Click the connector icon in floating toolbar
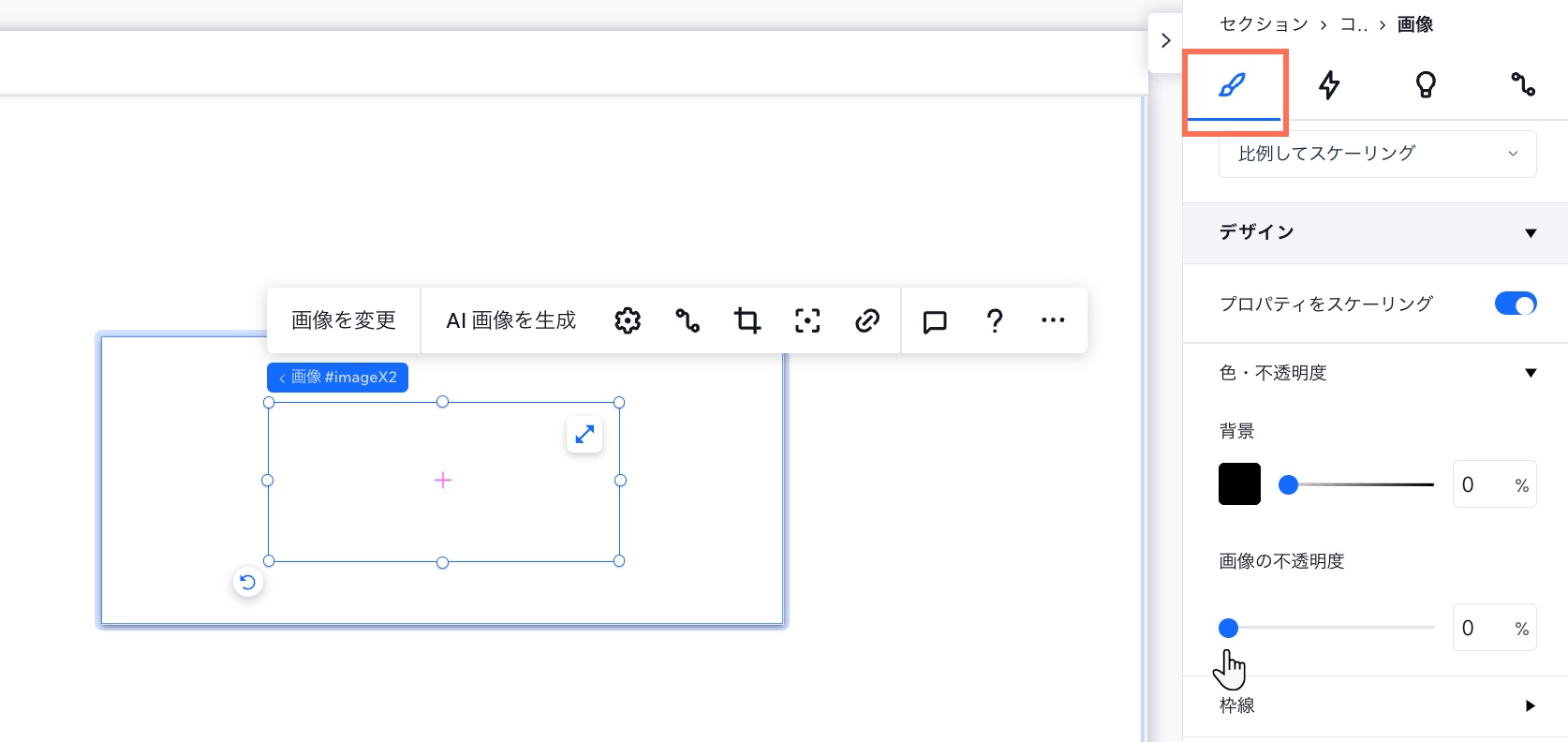Screen dimensions: 1568x742 click(x=688, y=320)
